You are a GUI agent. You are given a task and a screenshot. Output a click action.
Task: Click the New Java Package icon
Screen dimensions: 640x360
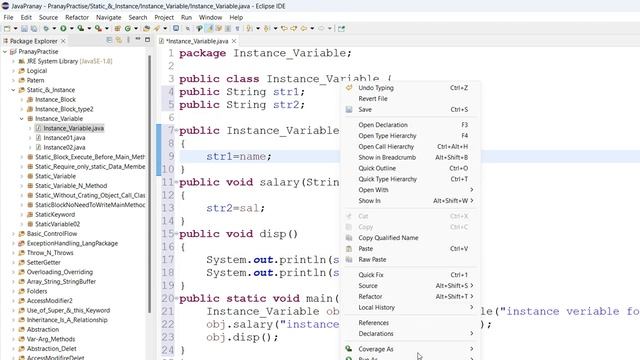(x=117, y=29)
